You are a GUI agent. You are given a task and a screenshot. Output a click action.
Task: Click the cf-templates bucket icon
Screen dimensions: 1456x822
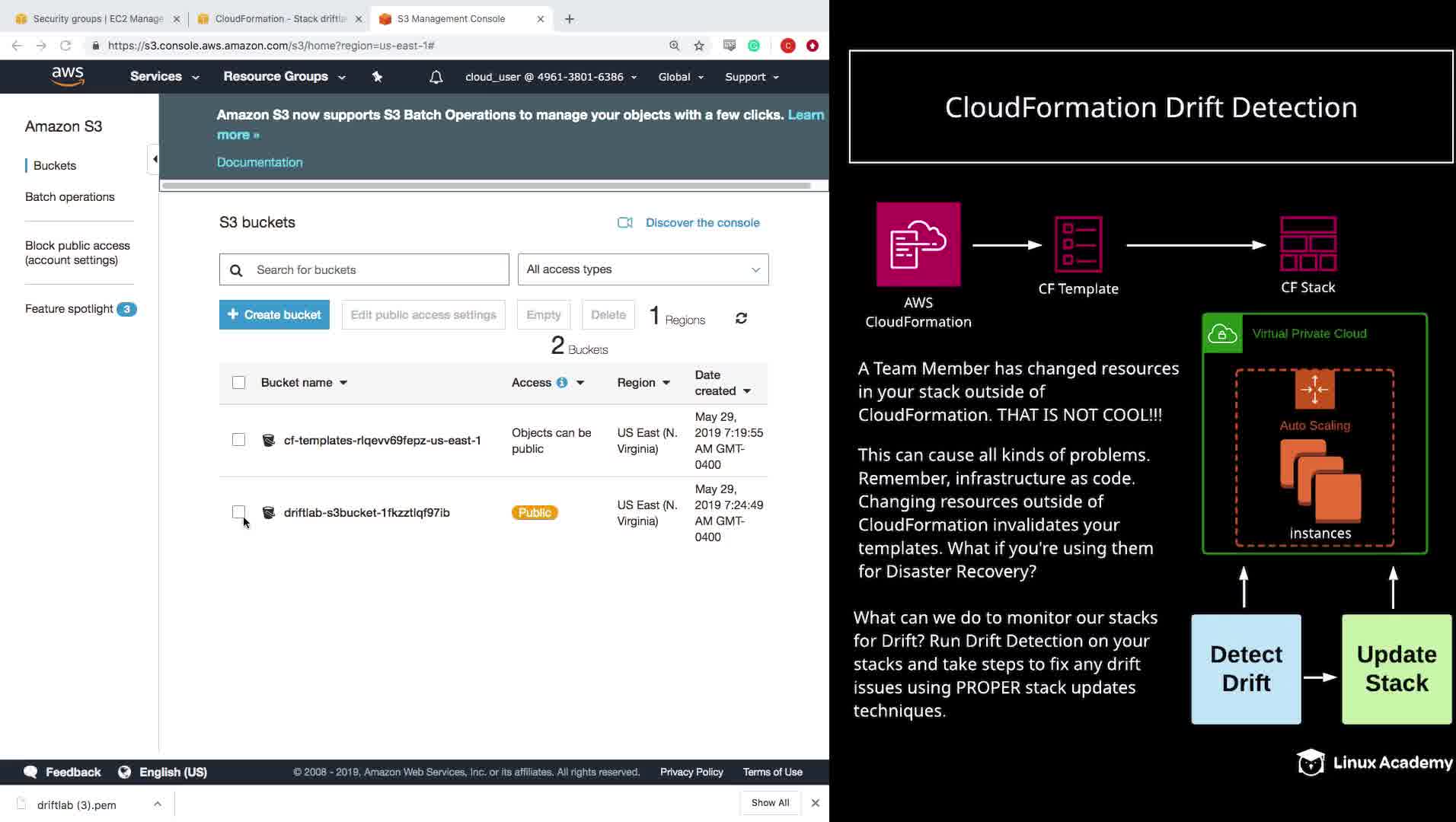tap(268, 440)
